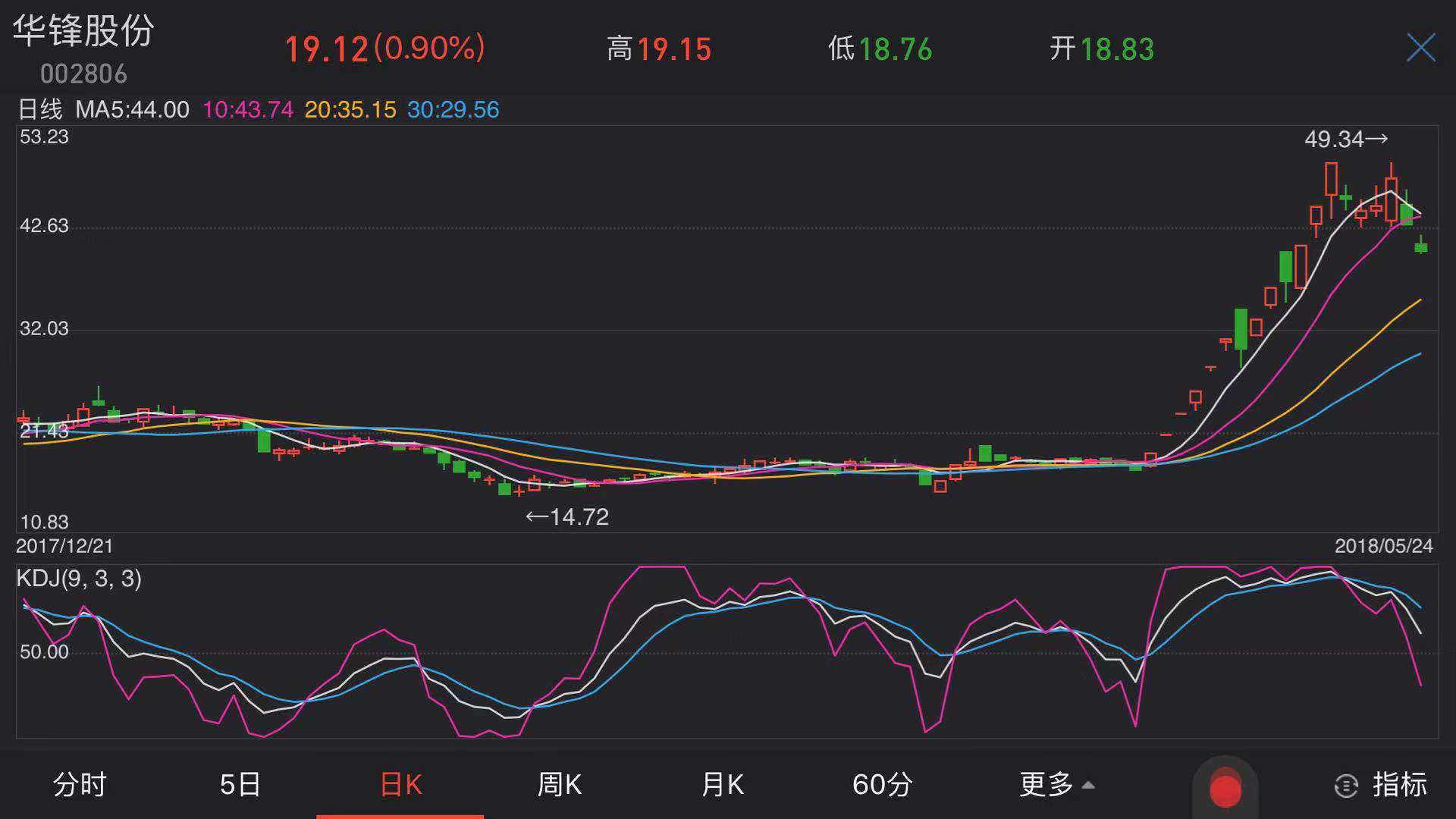The width and height of the screenshot is (1456, 819).
Task: Tap change percentage (0.90%)
Action: coord(429,49)
